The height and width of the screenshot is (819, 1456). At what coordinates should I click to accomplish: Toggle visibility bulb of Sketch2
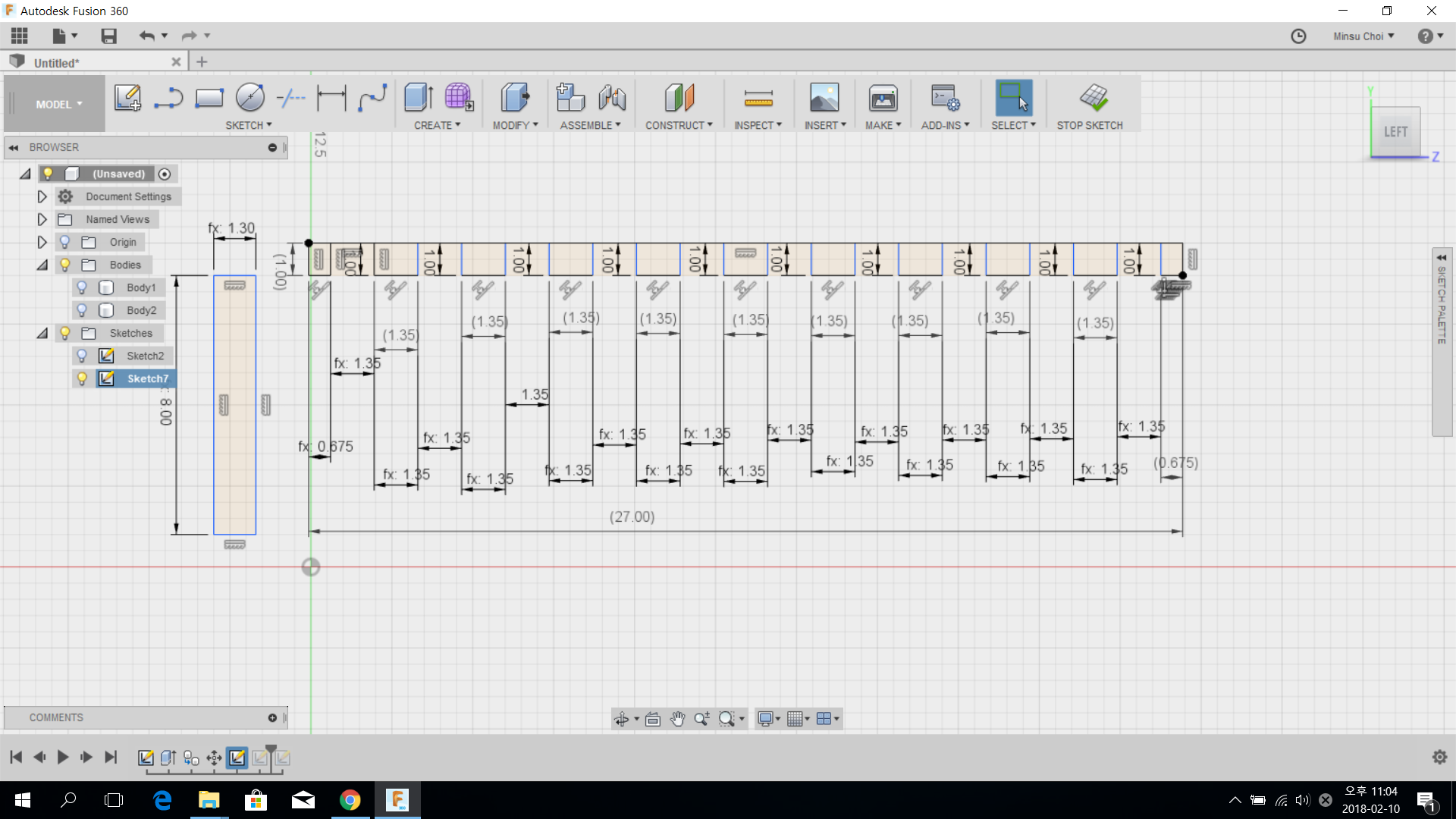point(82,356)
